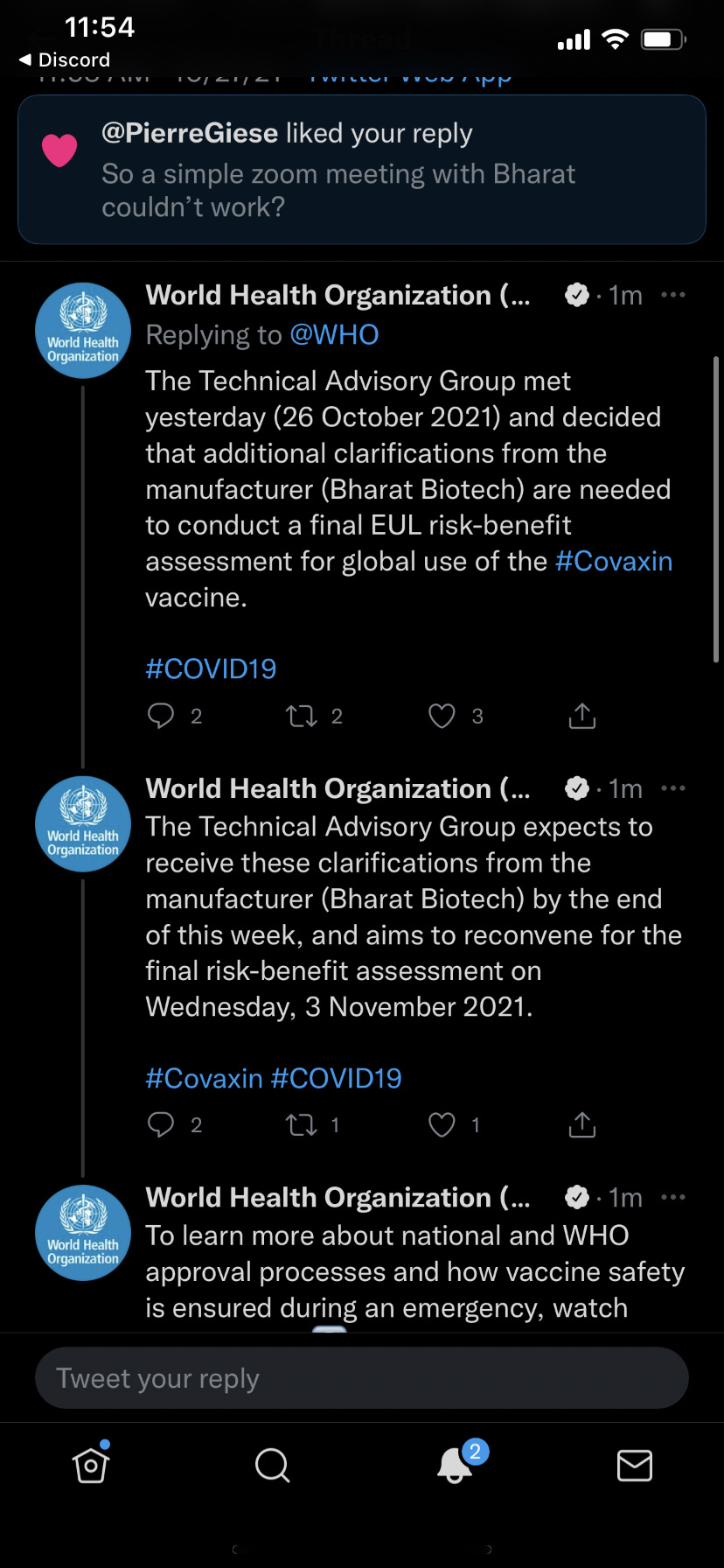
Task: Open the Notifications tab with 2 badge
Action: 456,1463
